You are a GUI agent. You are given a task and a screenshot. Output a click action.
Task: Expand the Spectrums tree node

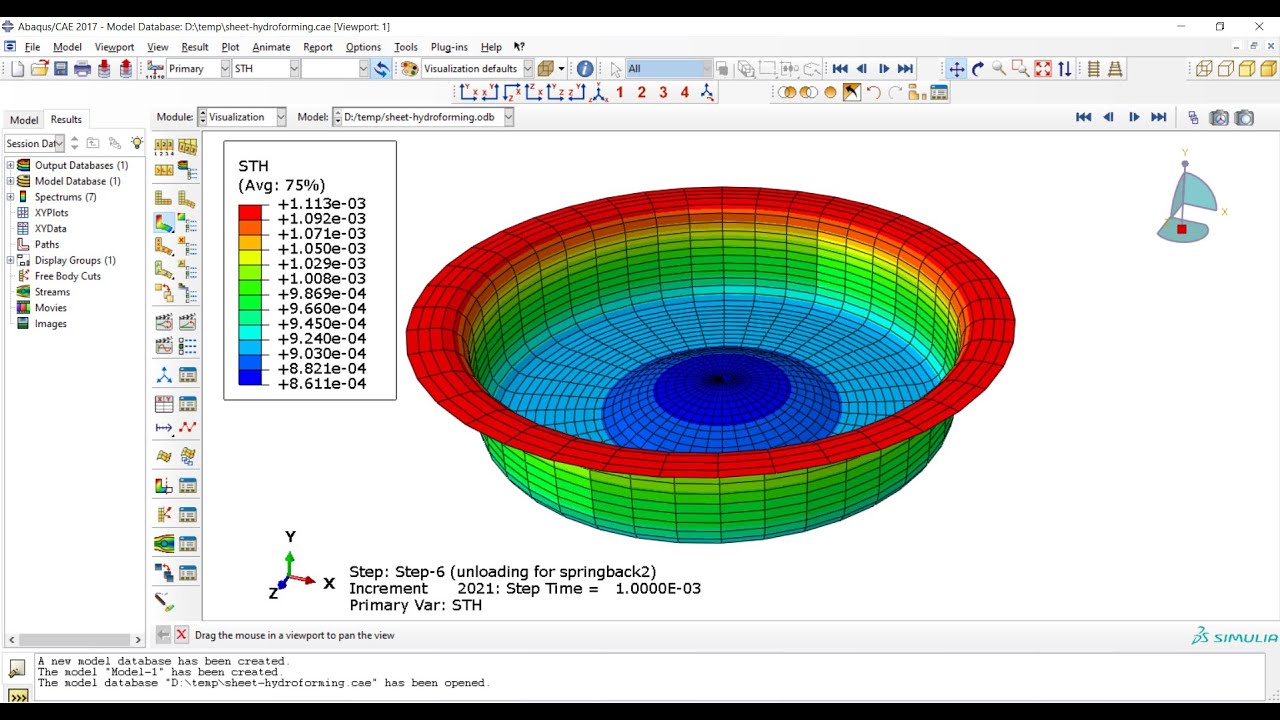tap(10, 197)
